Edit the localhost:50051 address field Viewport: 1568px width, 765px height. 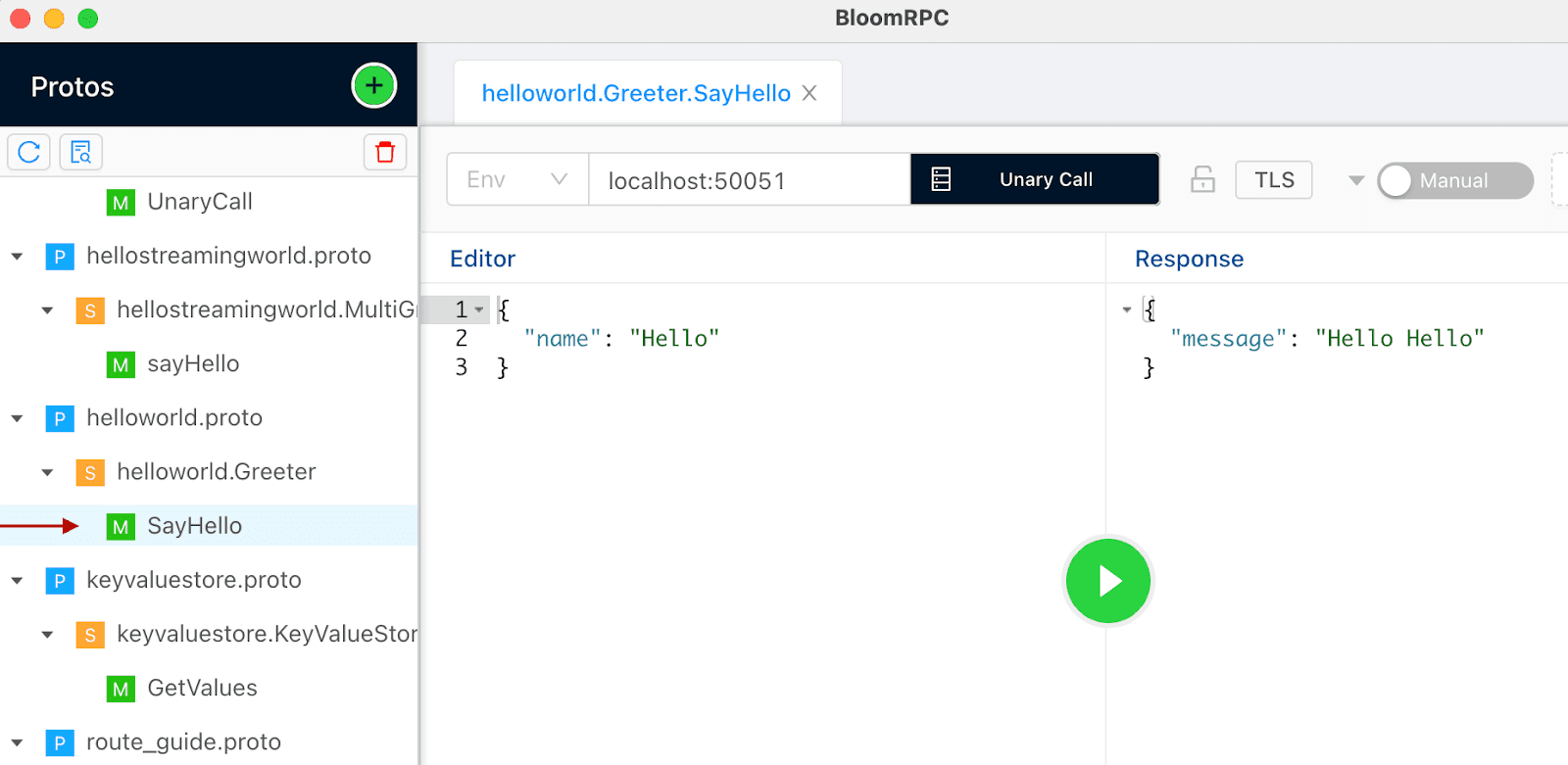click(750, 179)
